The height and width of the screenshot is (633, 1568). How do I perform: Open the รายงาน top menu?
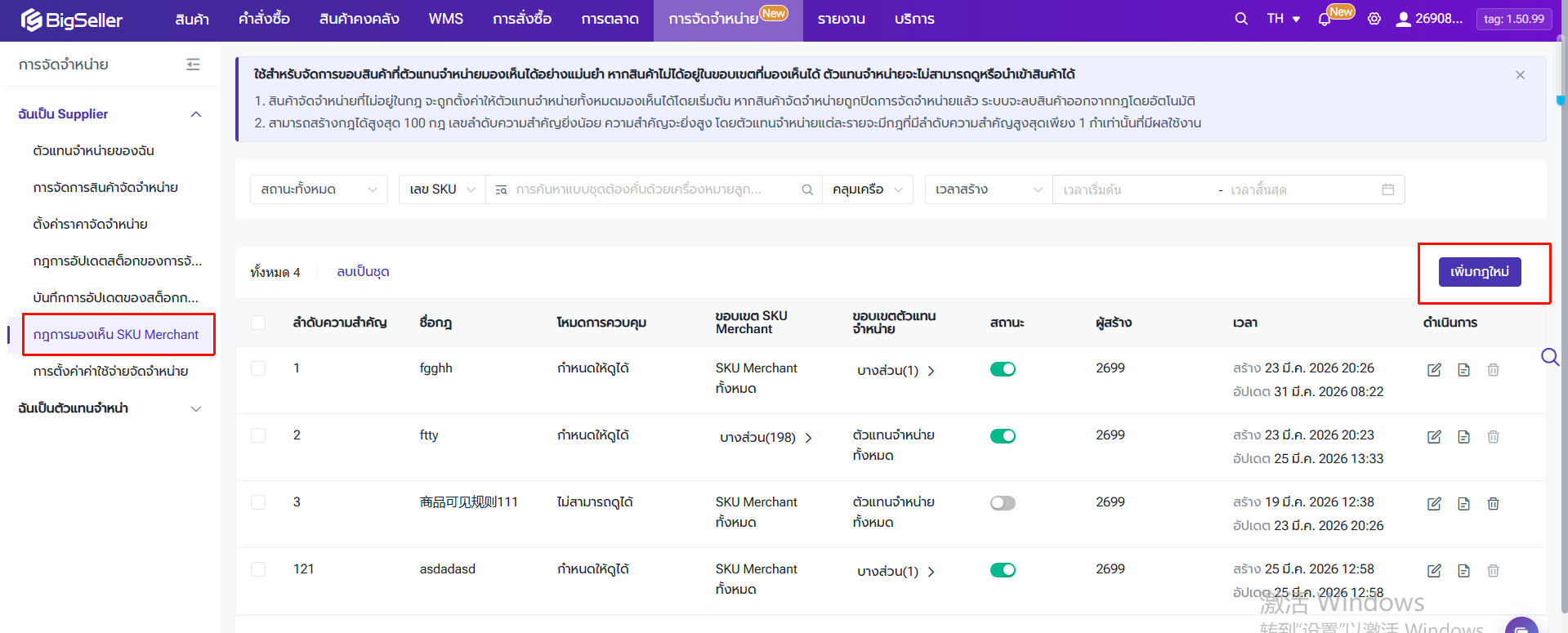tap(841, 19)
